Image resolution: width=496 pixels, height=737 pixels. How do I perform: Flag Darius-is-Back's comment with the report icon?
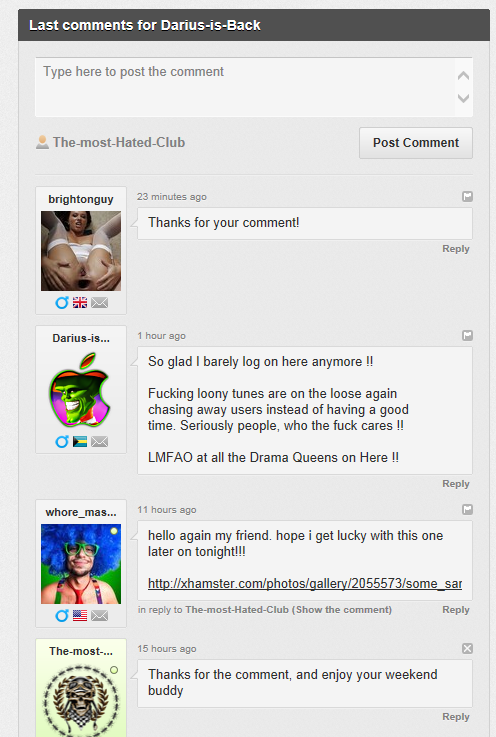coord(467,335)
